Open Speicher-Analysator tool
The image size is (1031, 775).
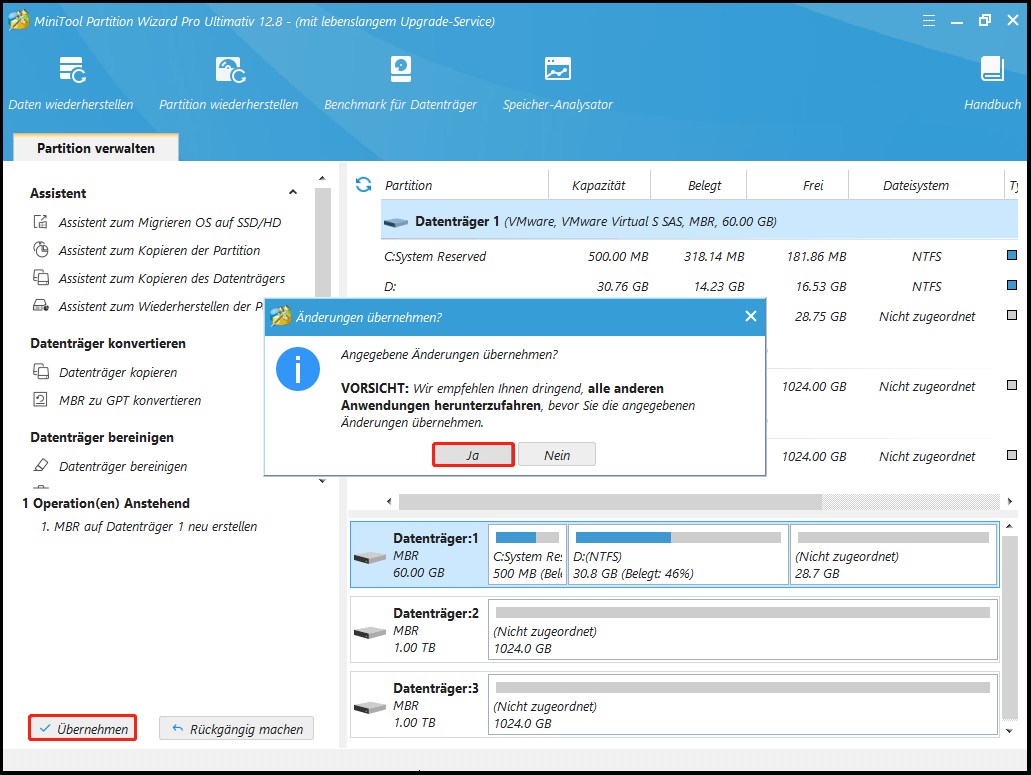(x=558, y=83)
